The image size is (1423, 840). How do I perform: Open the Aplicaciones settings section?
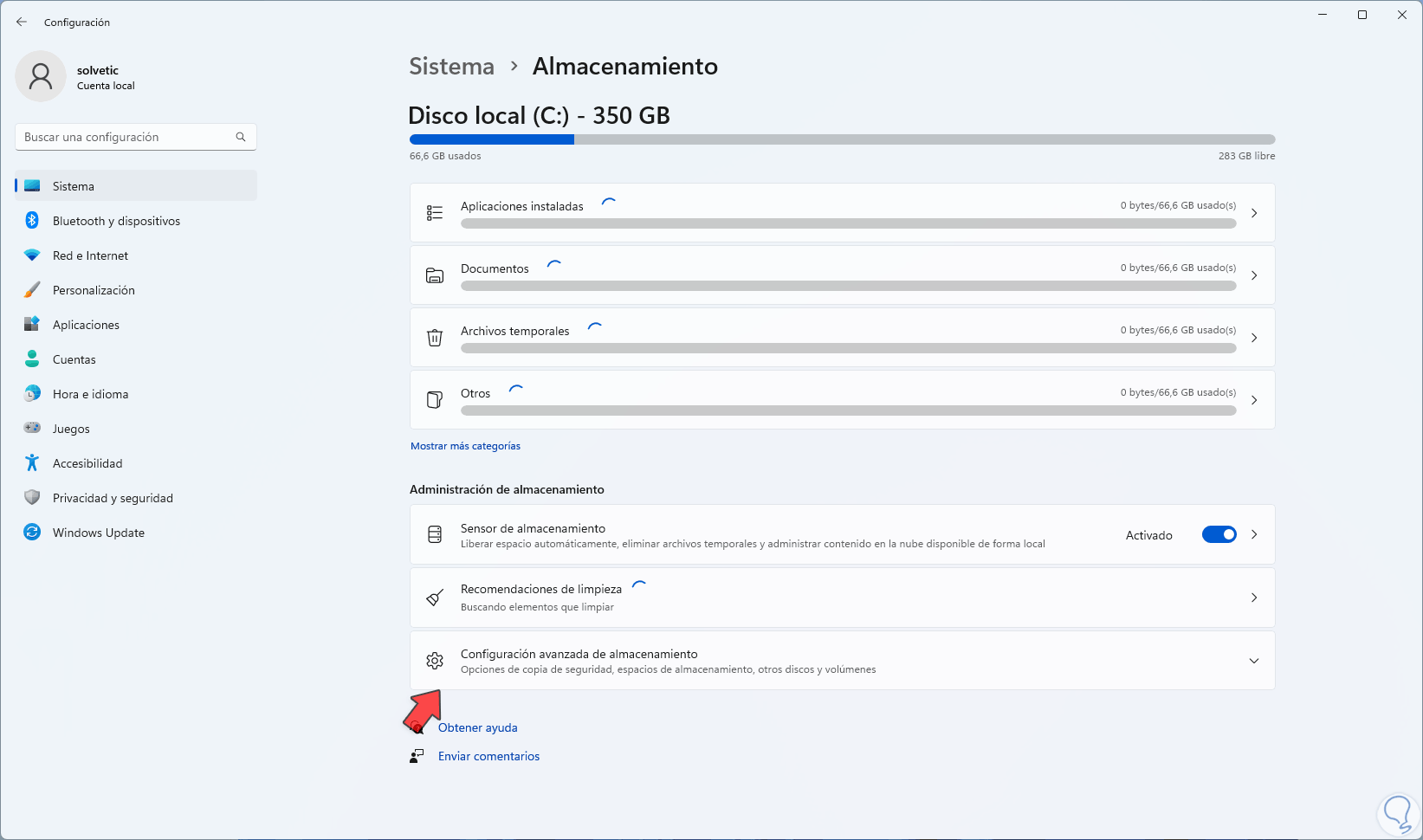(x=86, y=325)
